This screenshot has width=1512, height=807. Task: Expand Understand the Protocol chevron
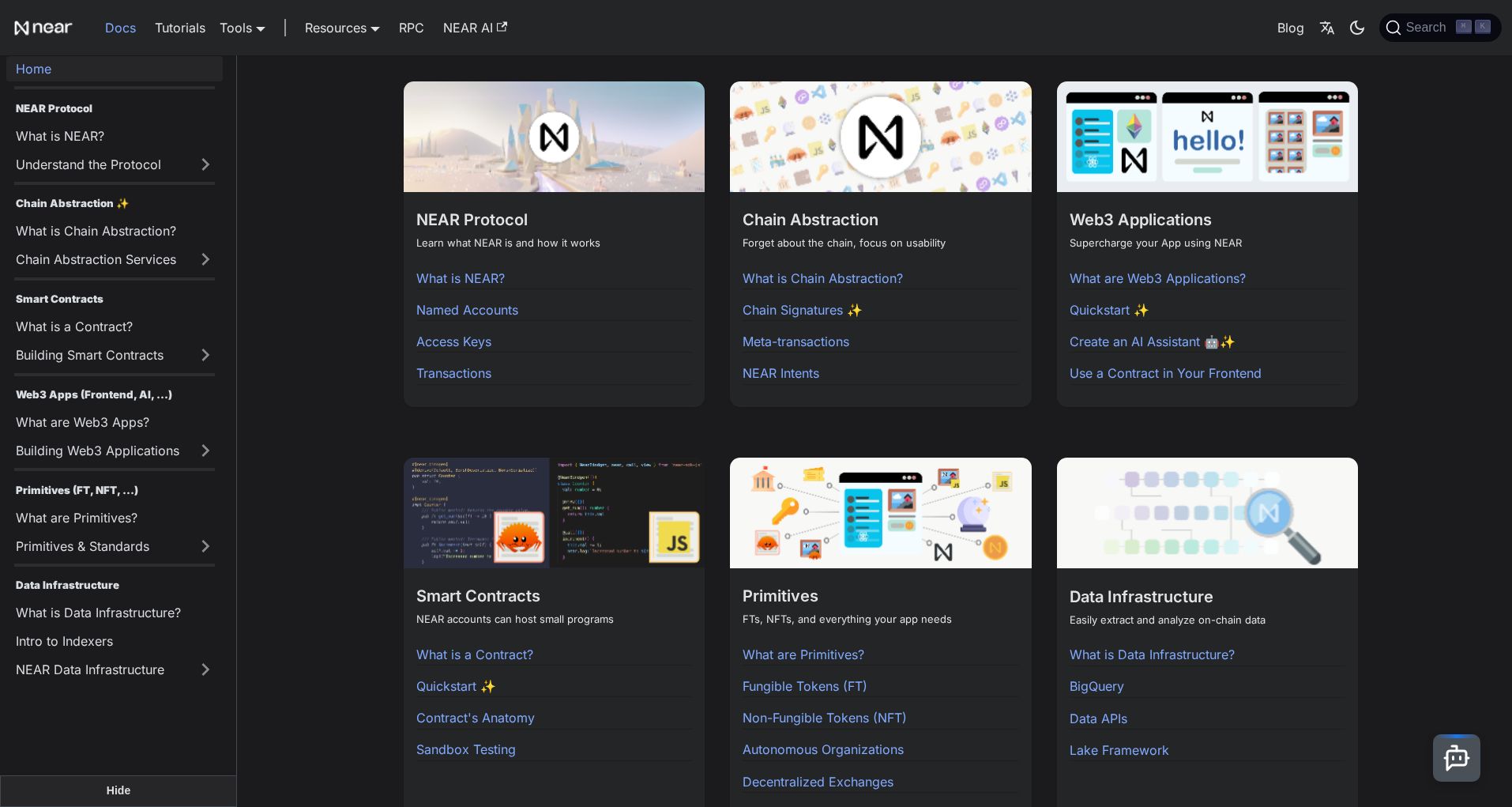(205, 164)
